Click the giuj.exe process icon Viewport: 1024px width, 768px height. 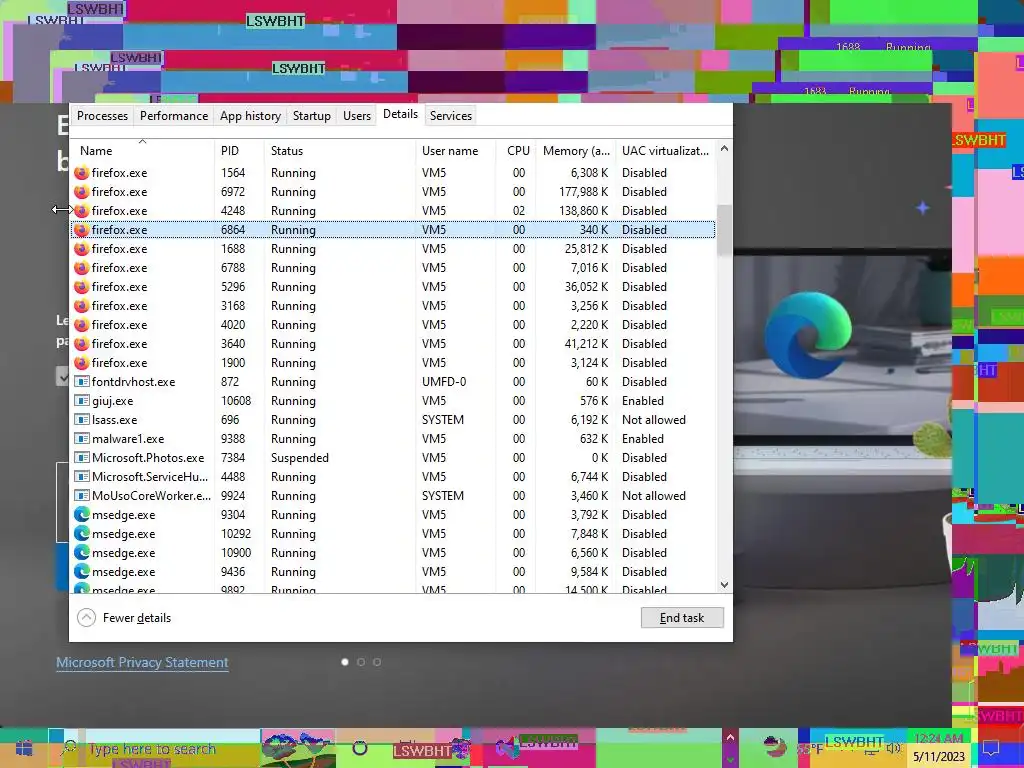tap(82, 400)
